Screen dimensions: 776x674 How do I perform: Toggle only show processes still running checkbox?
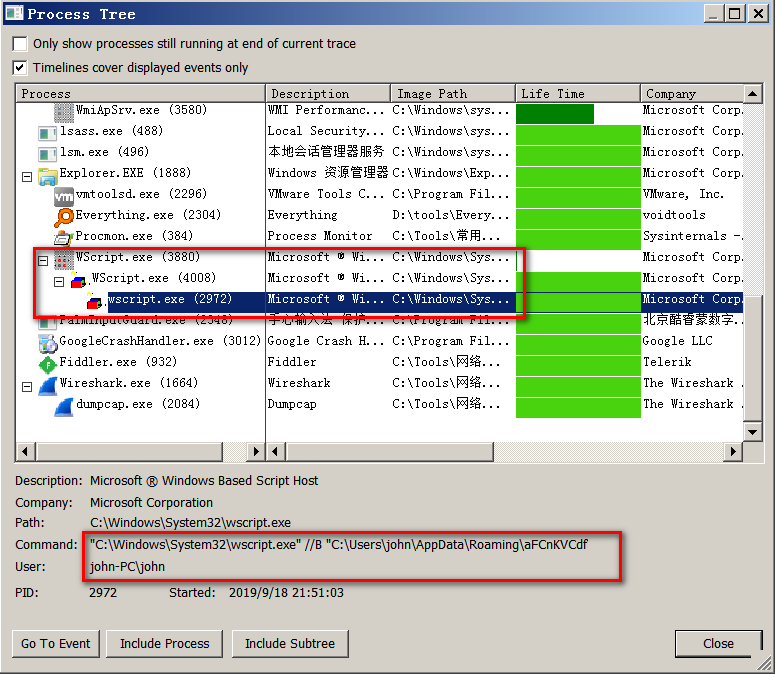click(x=20, y=44)
